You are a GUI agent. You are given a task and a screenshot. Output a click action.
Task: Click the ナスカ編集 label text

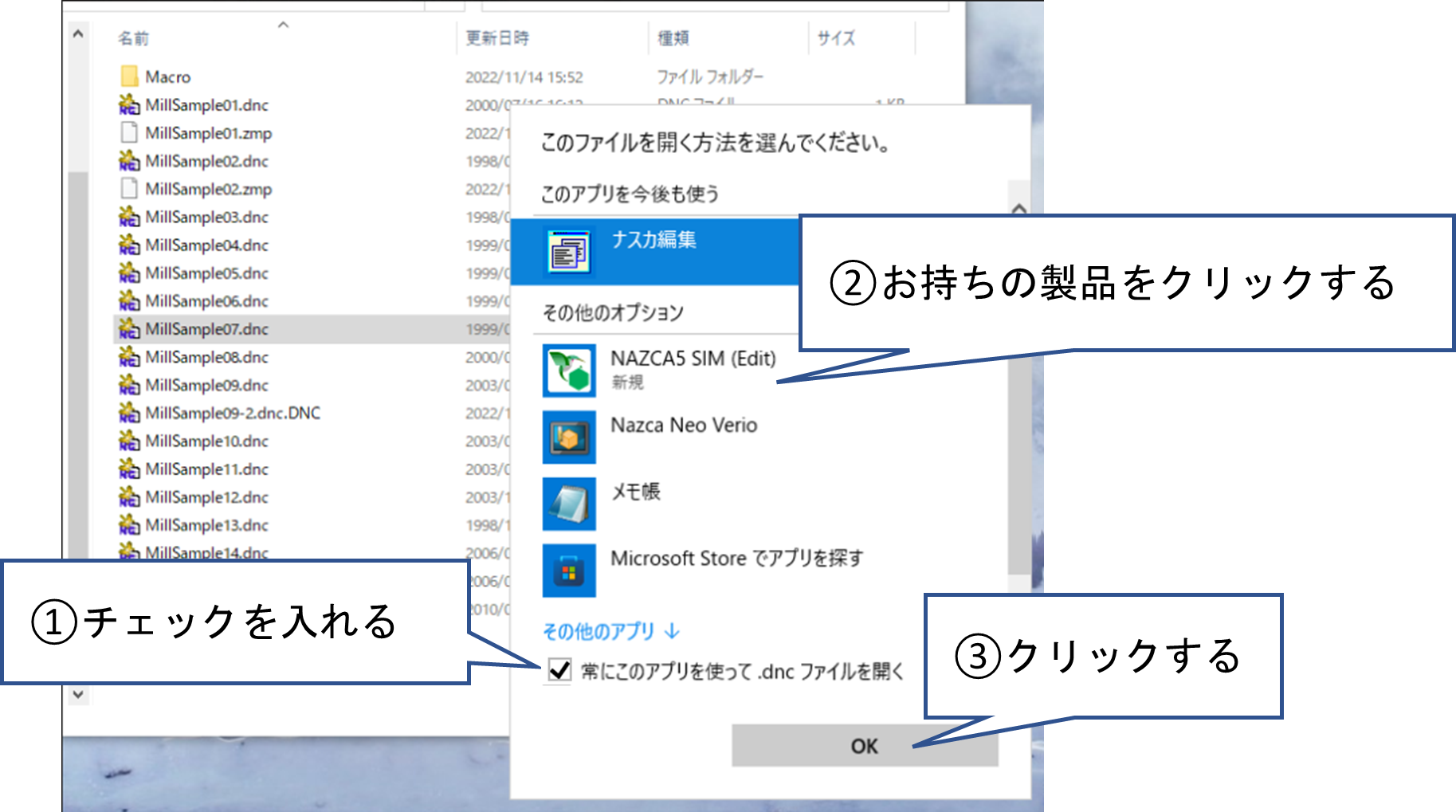pyautogui.click(x=653, y=239)
